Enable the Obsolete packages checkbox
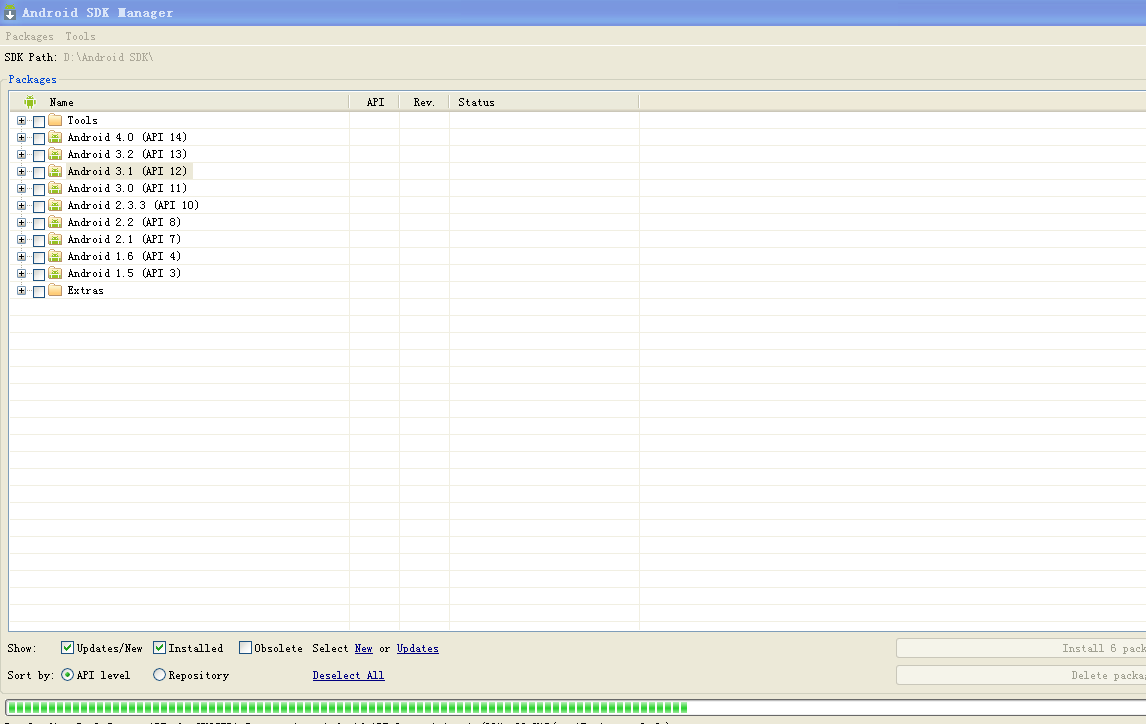1146x724 pixels. coord(246,647)
